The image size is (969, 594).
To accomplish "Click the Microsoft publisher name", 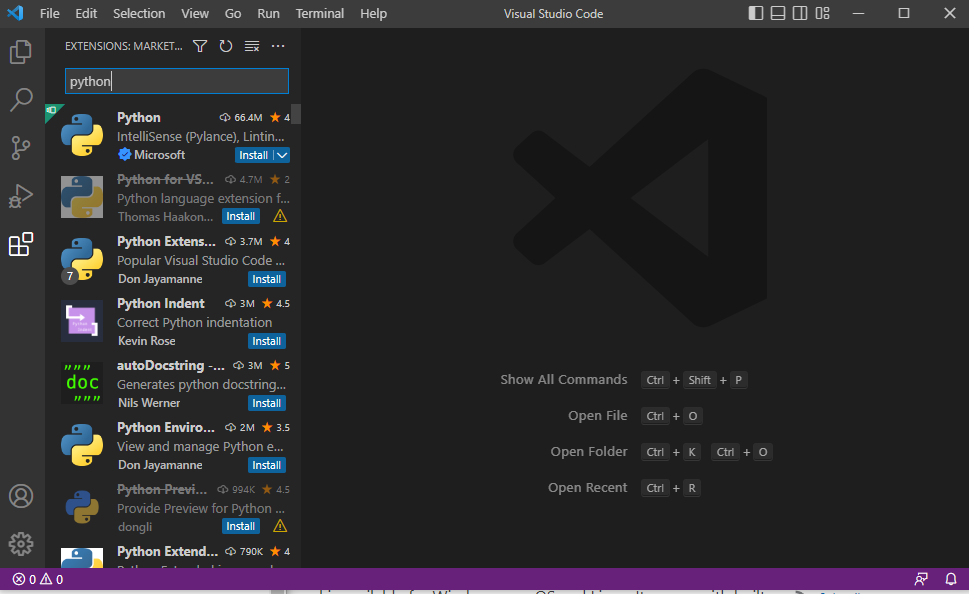I will [x=159, y=155].
